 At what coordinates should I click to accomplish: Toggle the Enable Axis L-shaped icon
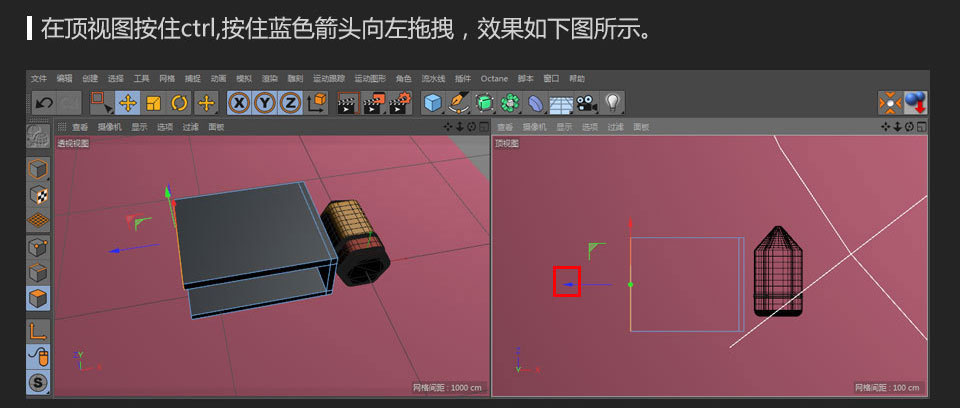tap(38, 331)
